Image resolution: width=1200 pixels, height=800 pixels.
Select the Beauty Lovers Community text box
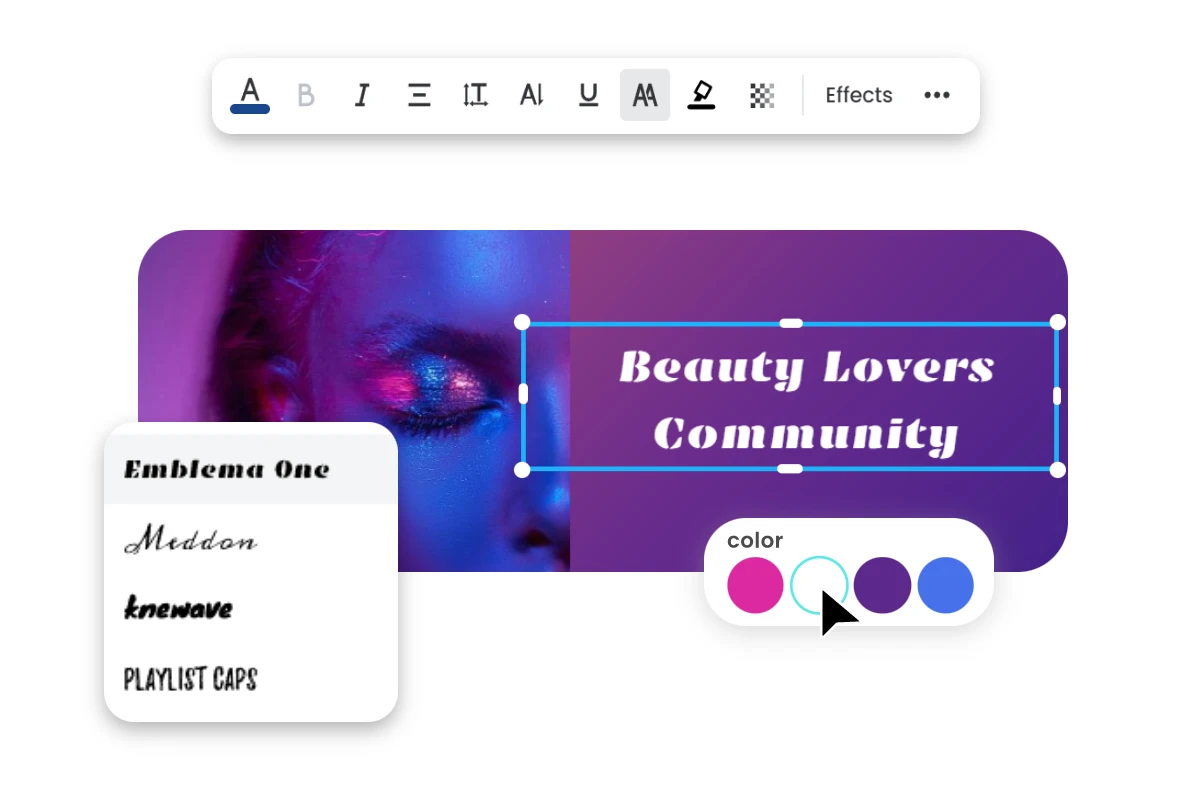790,396
